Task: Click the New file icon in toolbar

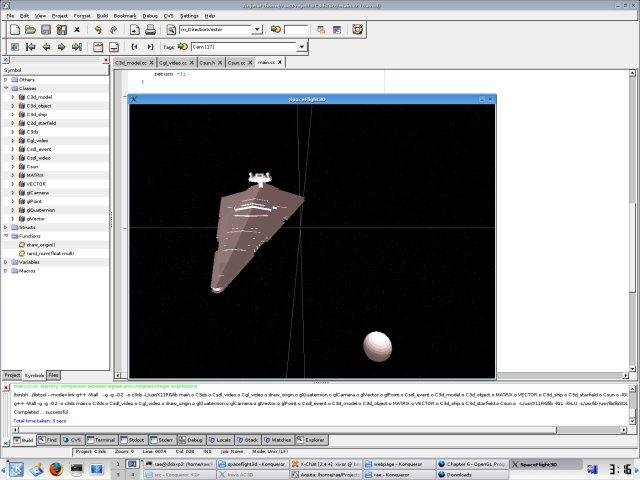Action: pos(16,30)
